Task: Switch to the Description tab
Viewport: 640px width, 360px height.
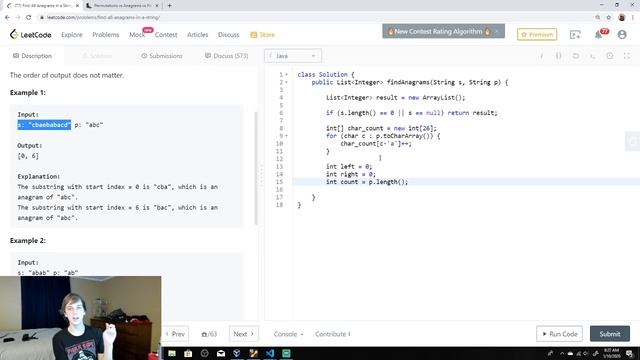Action: [x=32, y=56]
